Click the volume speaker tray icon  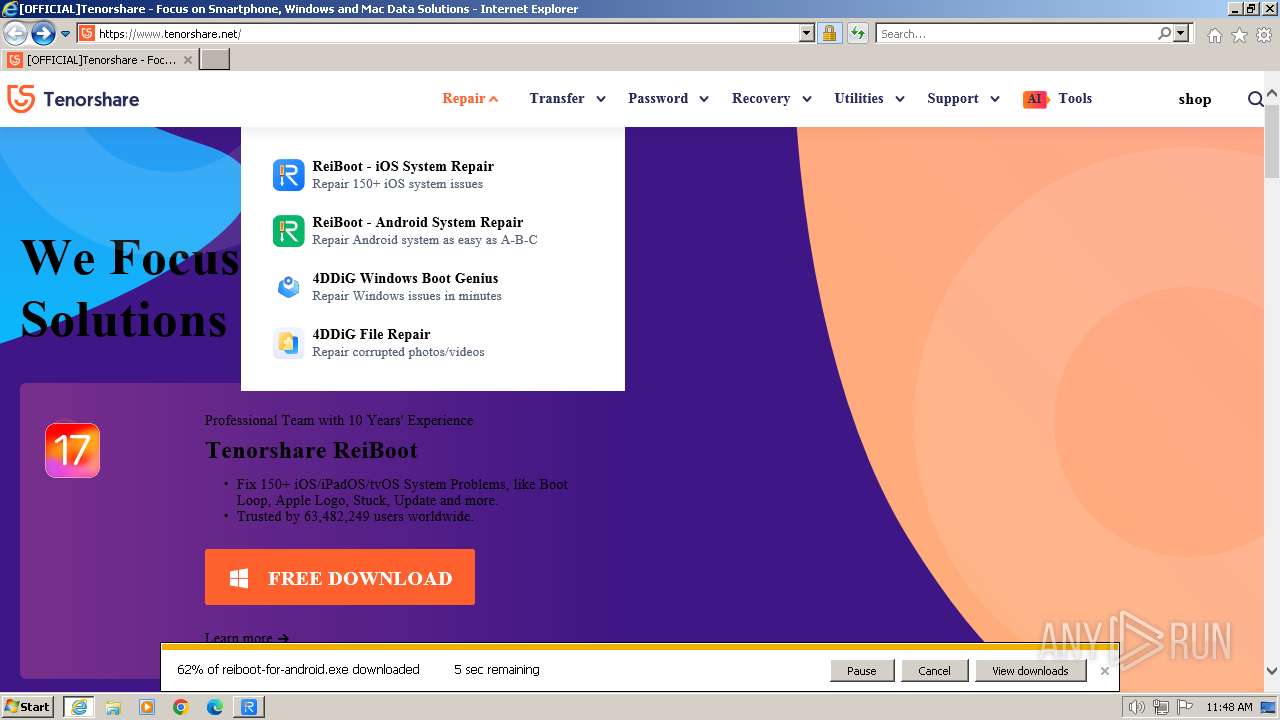pyautogui.click(x=1136, y=707)
